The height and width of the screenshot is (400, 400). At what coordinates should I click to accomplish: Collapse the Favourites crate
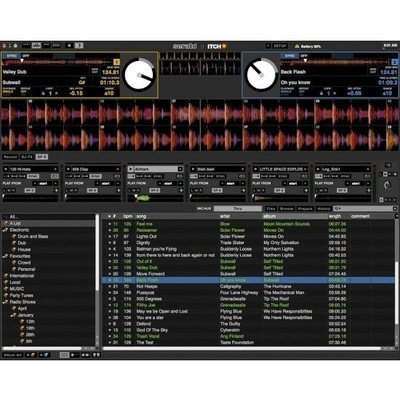5,256
